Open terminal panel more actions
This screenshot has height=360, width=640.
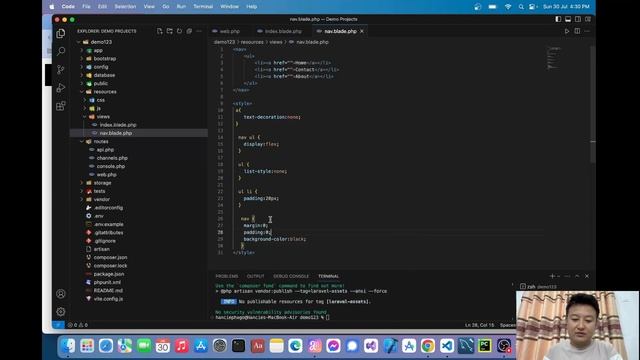pyautogui.click(x=567, y=276)
